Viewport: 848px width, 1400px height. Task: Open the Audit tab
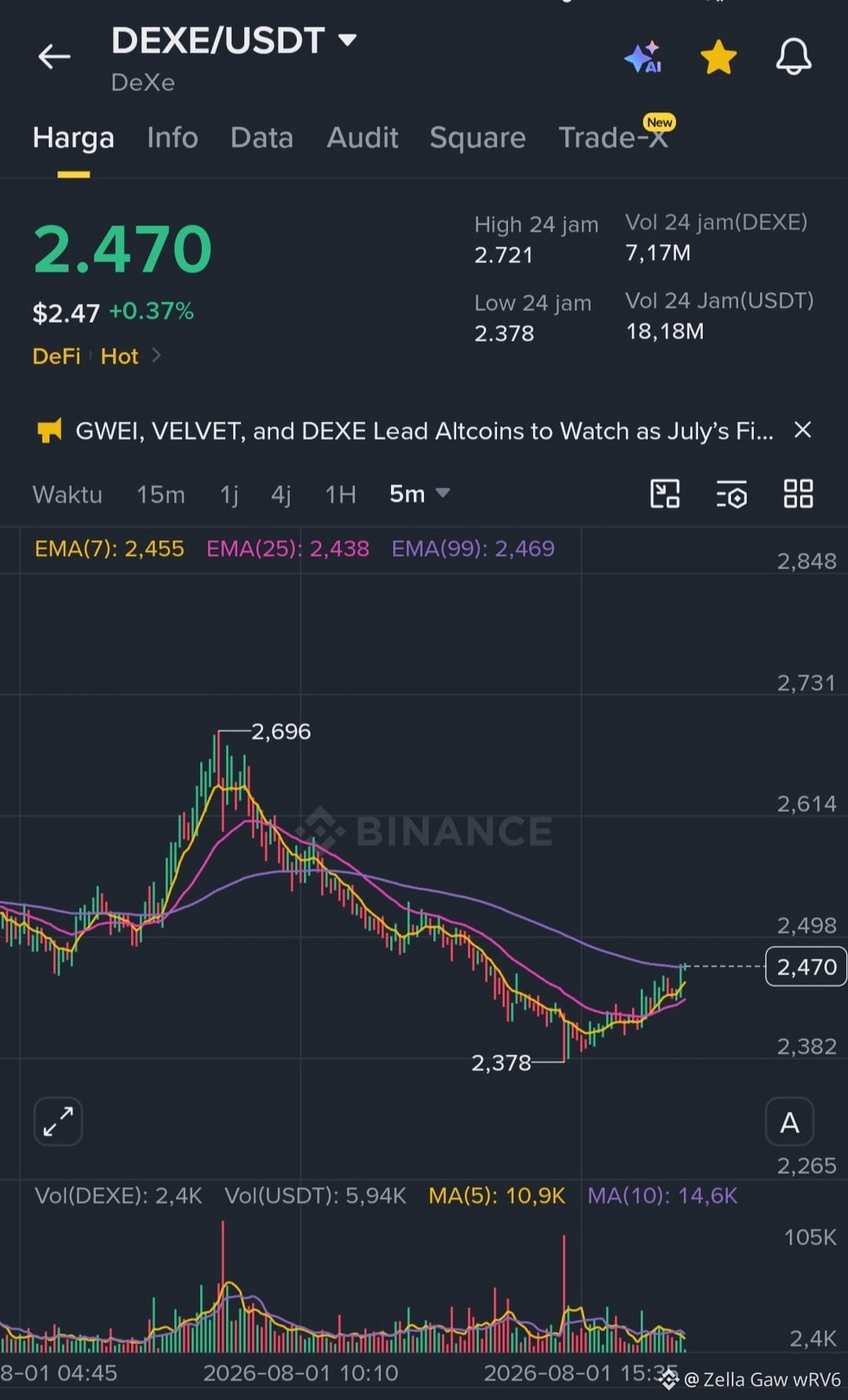click(362, 137)
